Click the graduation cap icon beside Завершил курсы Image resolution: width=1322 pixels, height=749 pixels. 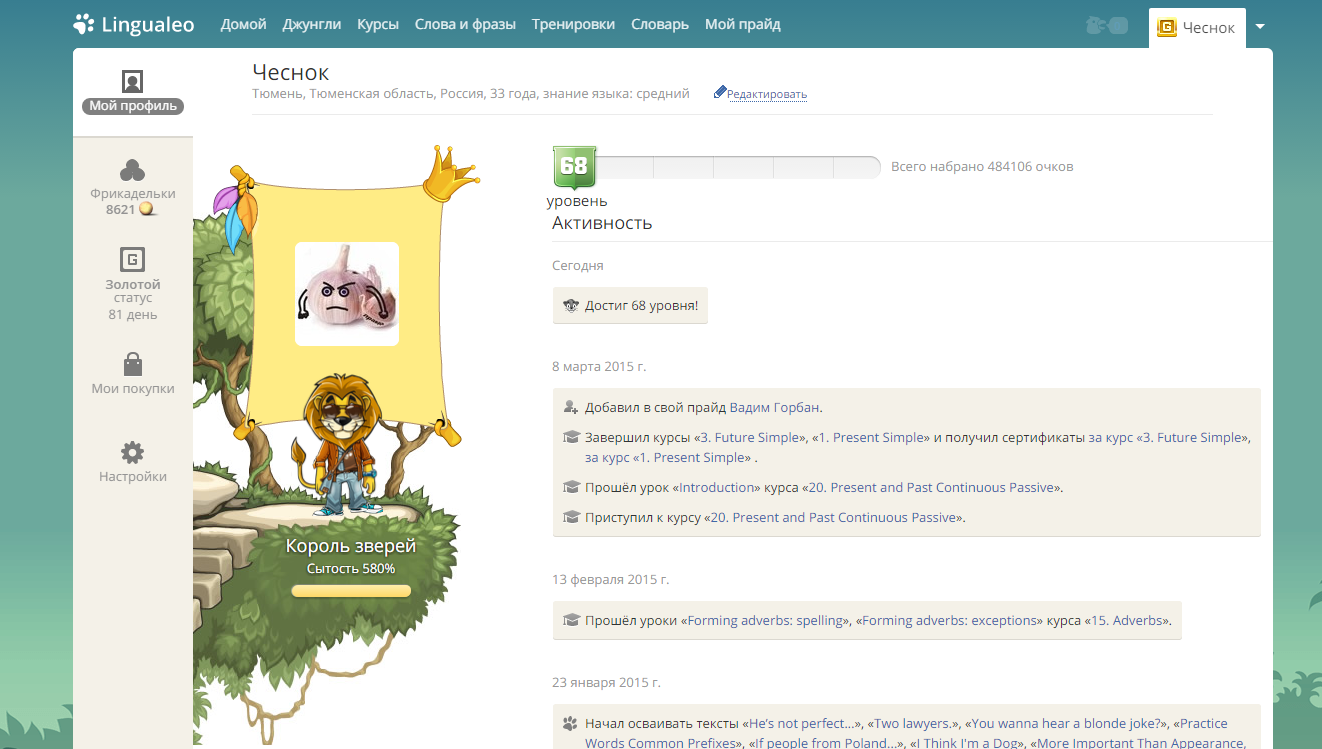[571, 437]
